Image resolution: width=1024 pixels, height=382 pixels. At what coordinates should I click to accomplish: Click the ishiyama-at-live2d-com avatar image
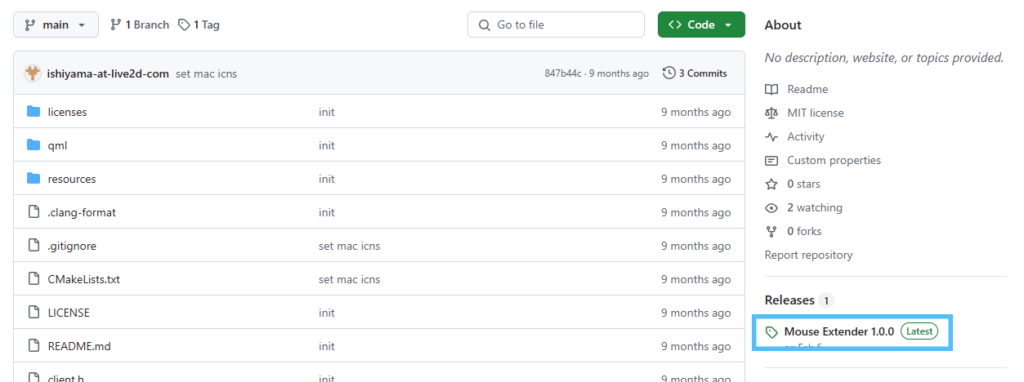33,74
